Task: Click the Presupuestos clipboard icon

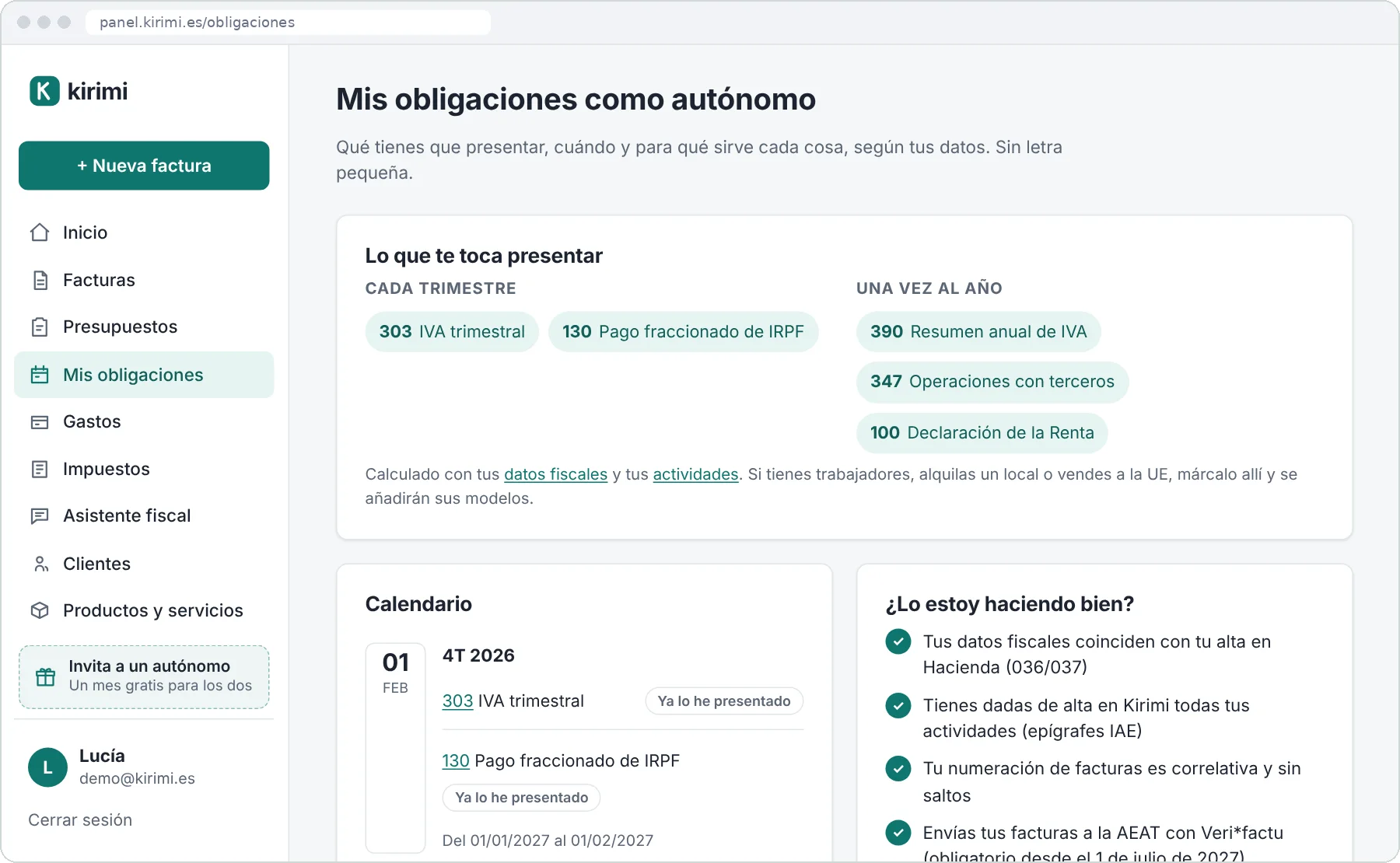Action: [x=40, y=327]
